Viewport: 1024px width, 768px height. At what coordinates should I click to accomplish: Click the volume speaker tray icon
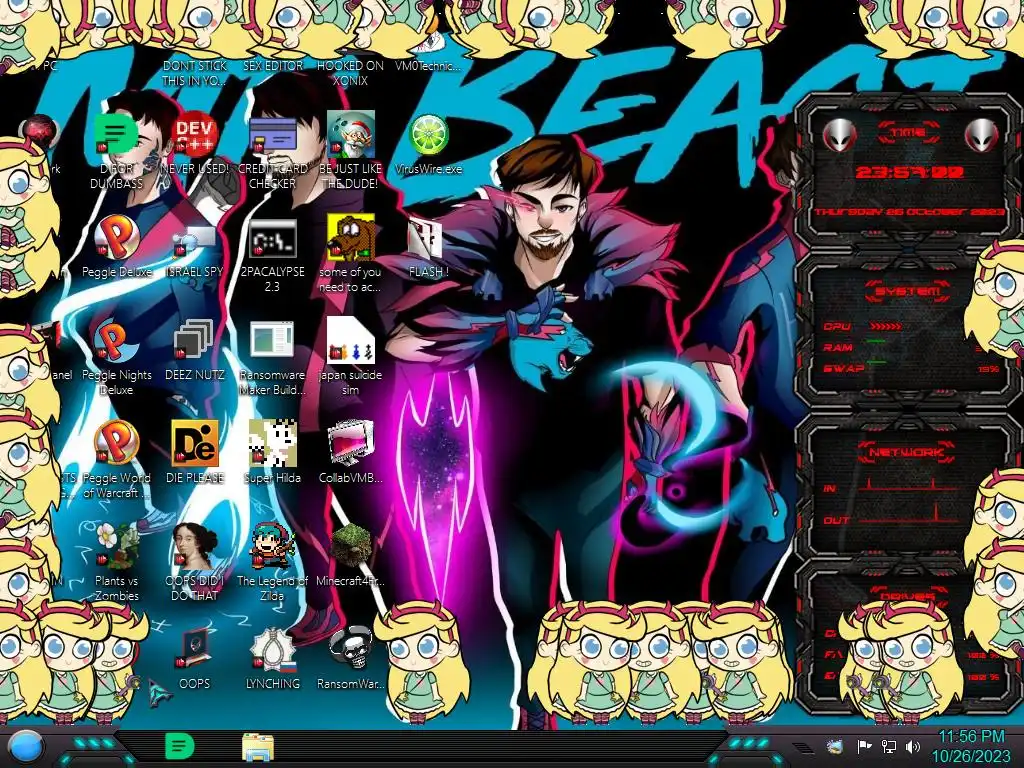tap(913, 746)
